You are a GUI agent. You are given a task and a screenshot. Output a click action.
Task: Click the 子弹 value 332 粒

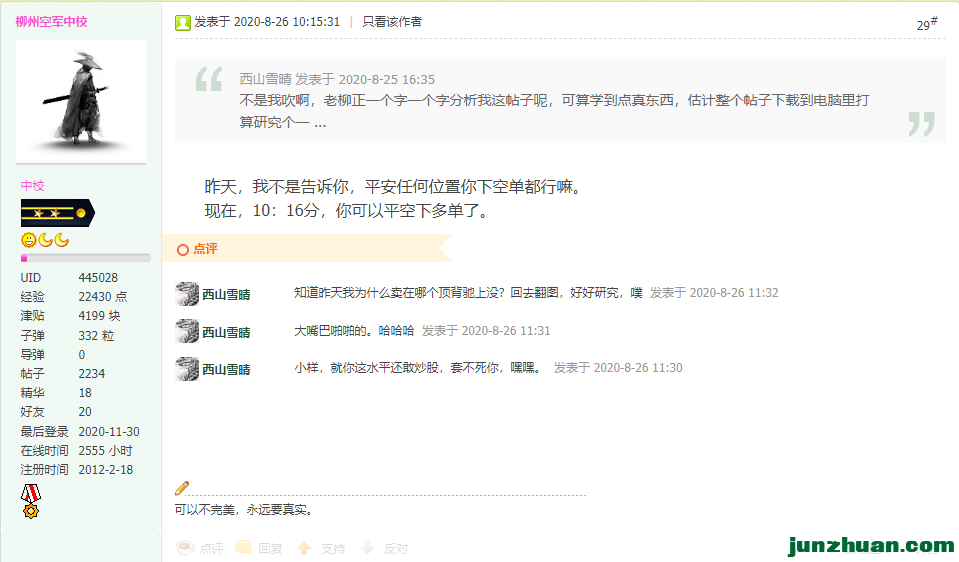tap(96, 335)
